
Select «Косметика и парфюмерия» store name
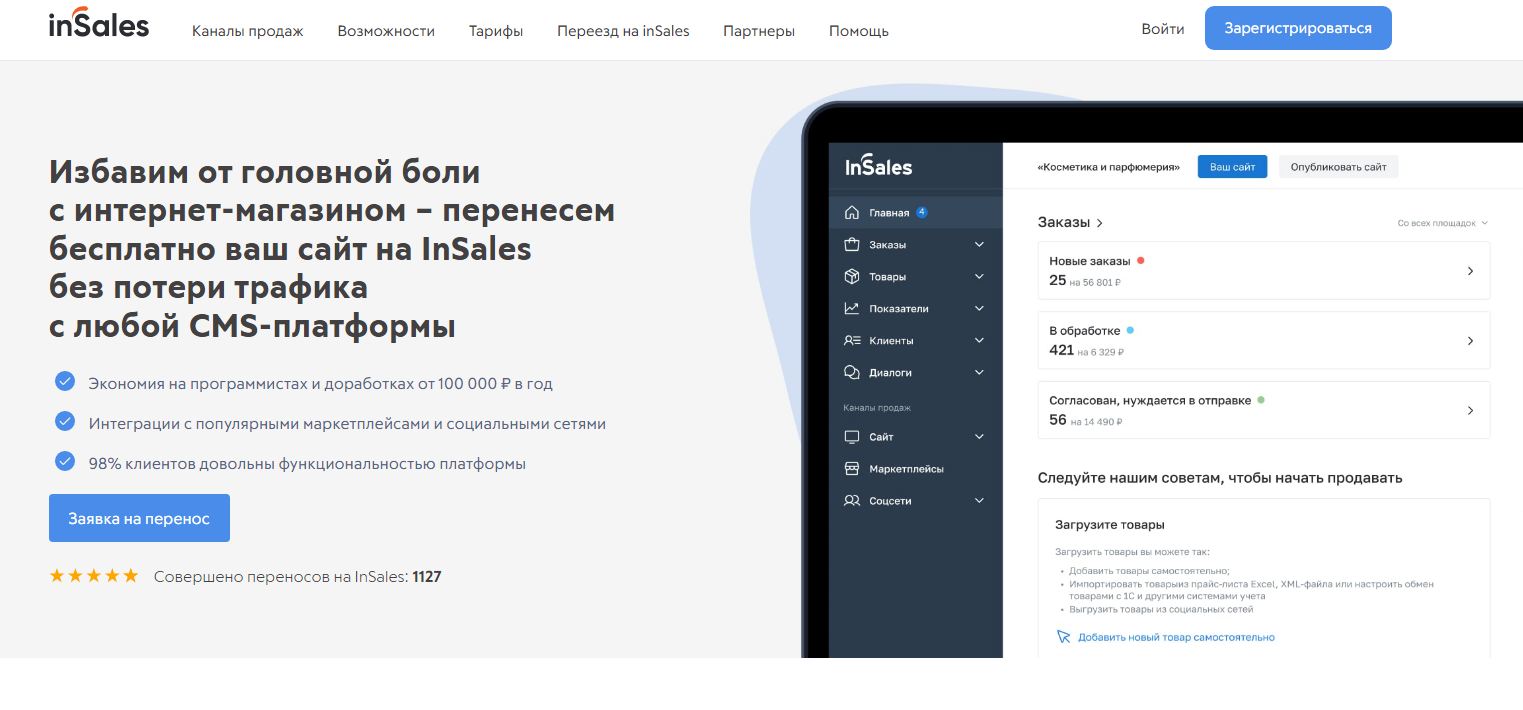coord(1109,167)
